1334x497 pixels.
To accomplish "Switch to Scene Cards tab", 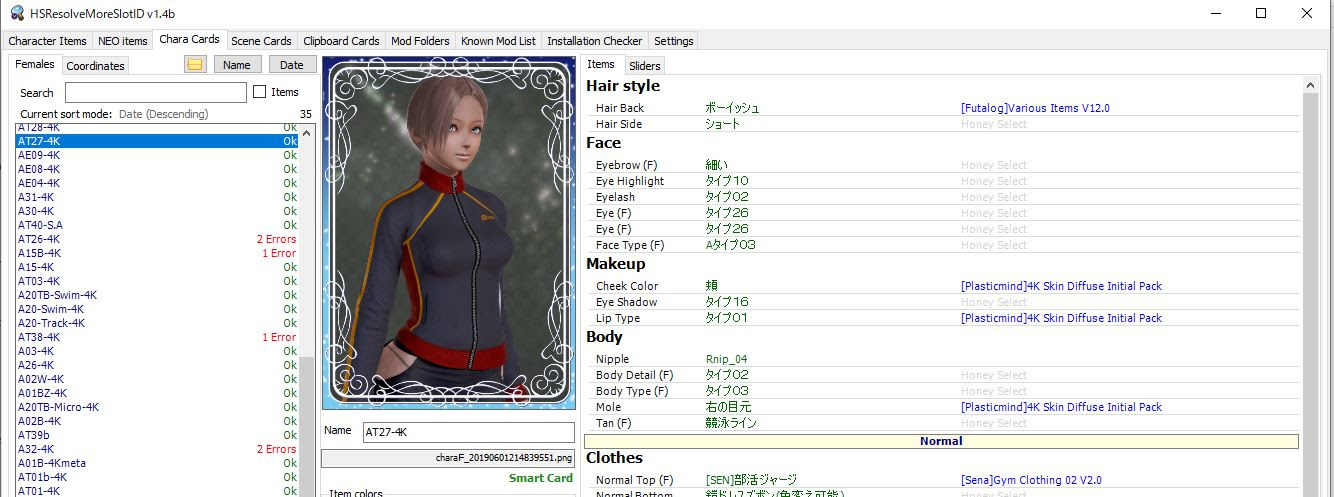I will pyautogui.click(x=261, y=41).
